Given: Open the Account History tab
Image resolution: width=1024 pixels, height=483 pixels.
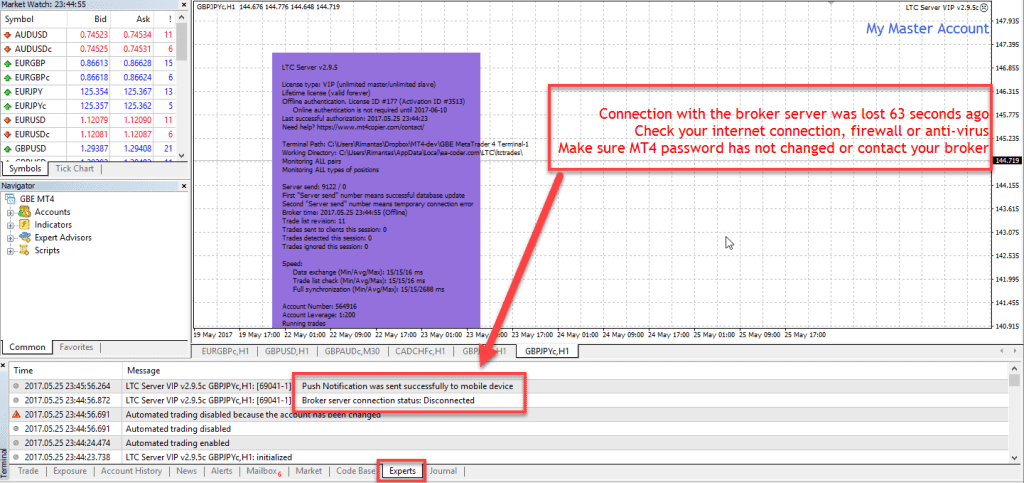Looking at the screenshot, I should (x=131, y=471).
